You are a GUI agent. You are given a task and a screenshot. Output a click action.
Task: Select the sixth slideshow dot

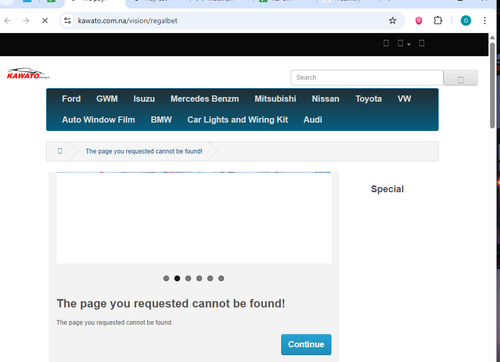(221, 278)
